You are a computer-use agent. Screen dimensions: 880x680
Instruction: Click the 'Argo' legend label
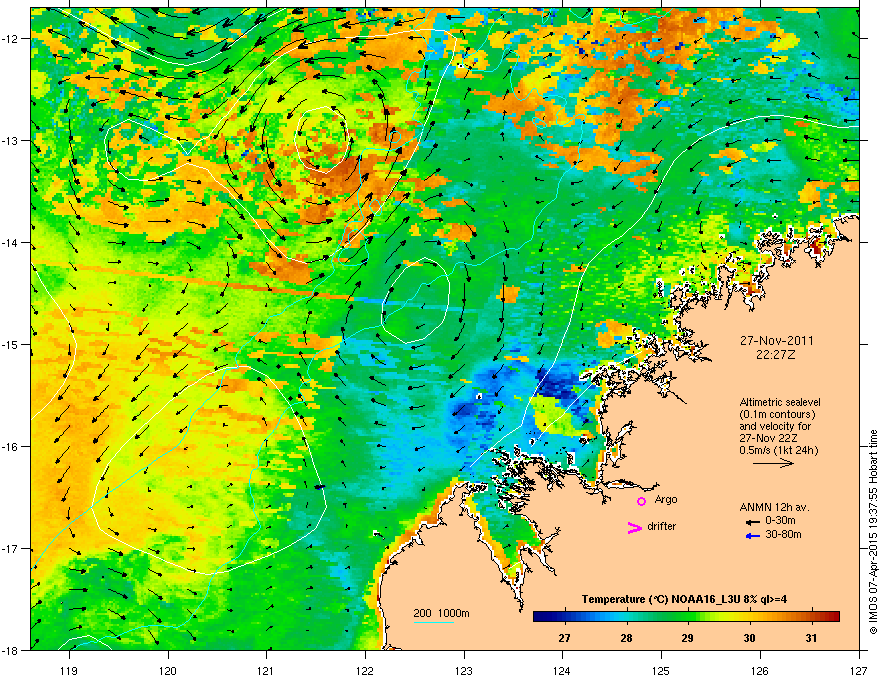pos(666,499)
